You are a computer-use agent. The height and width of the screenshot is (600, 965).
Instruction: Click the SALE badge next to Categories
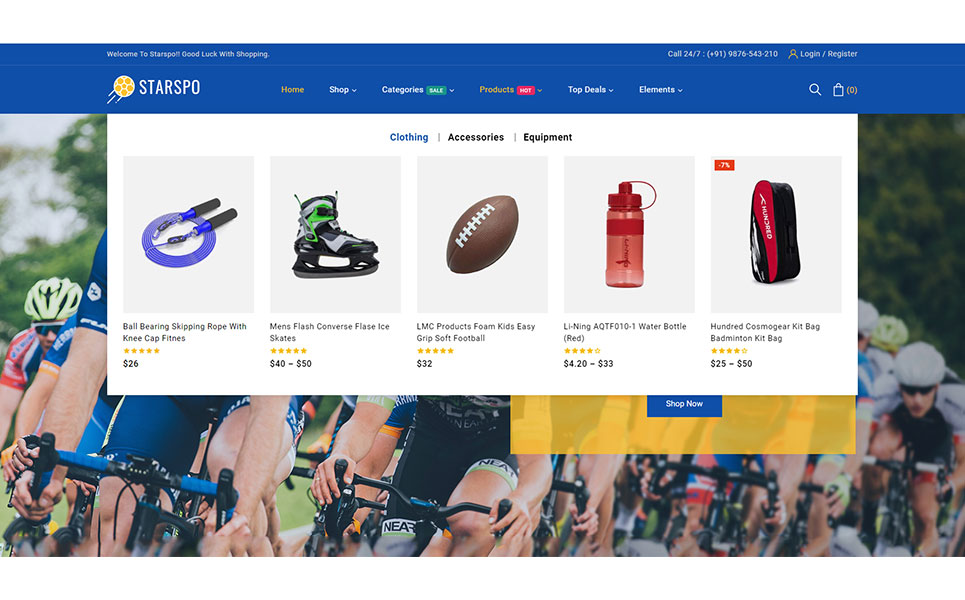click(436, 90)
